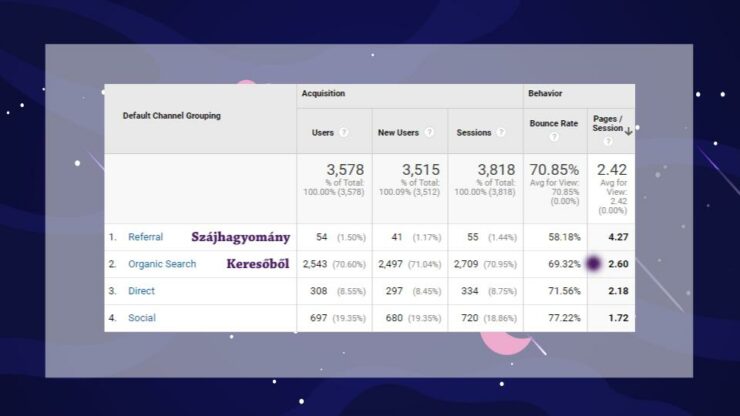Select the average bounce rate 70.85%
This screenshot has height=416, width=740.
click(x=554, y=170)
